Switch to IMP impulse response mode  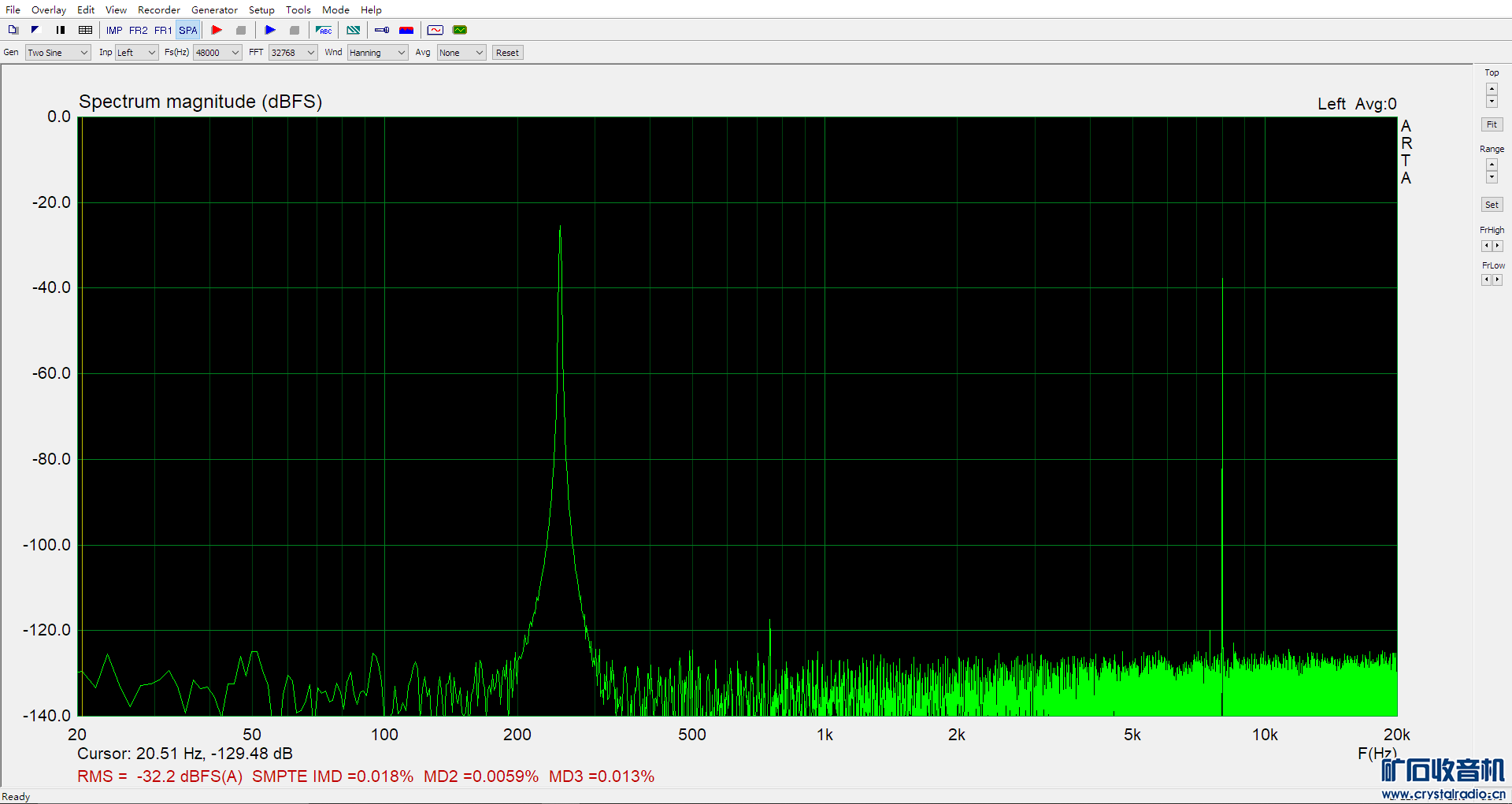pyautogui.click(x=114, y=30)
